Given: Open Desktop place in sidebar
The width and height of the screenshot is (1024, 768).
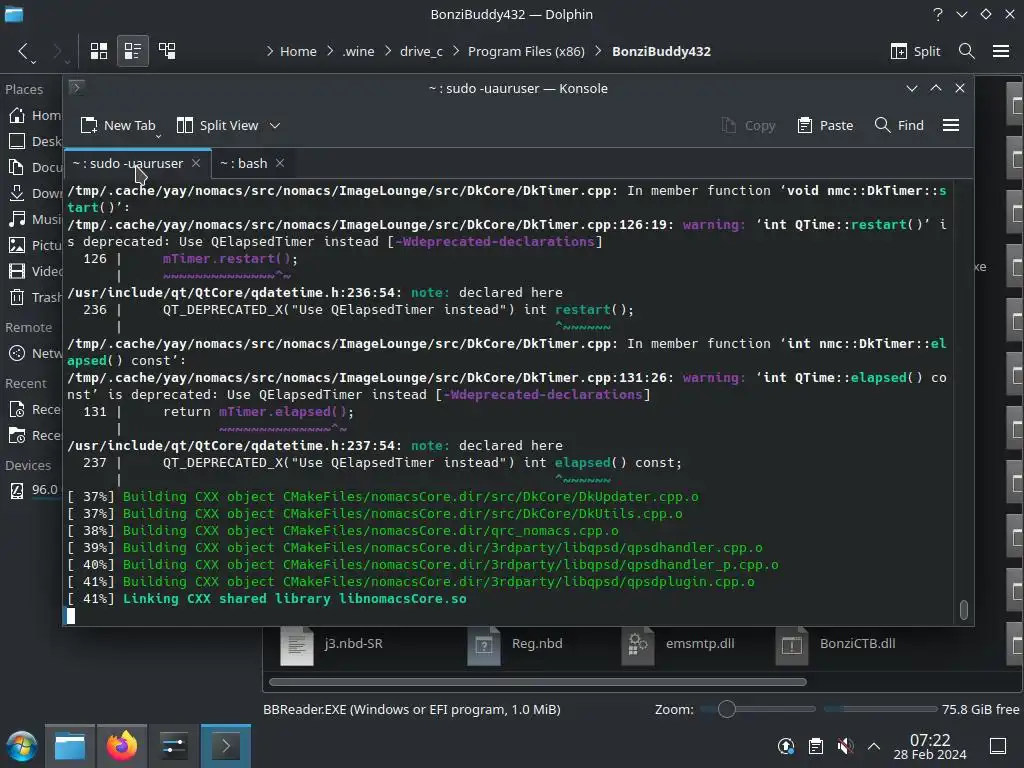Looking at the screenshot, I should pyautogui.click(x=35, y=141).
